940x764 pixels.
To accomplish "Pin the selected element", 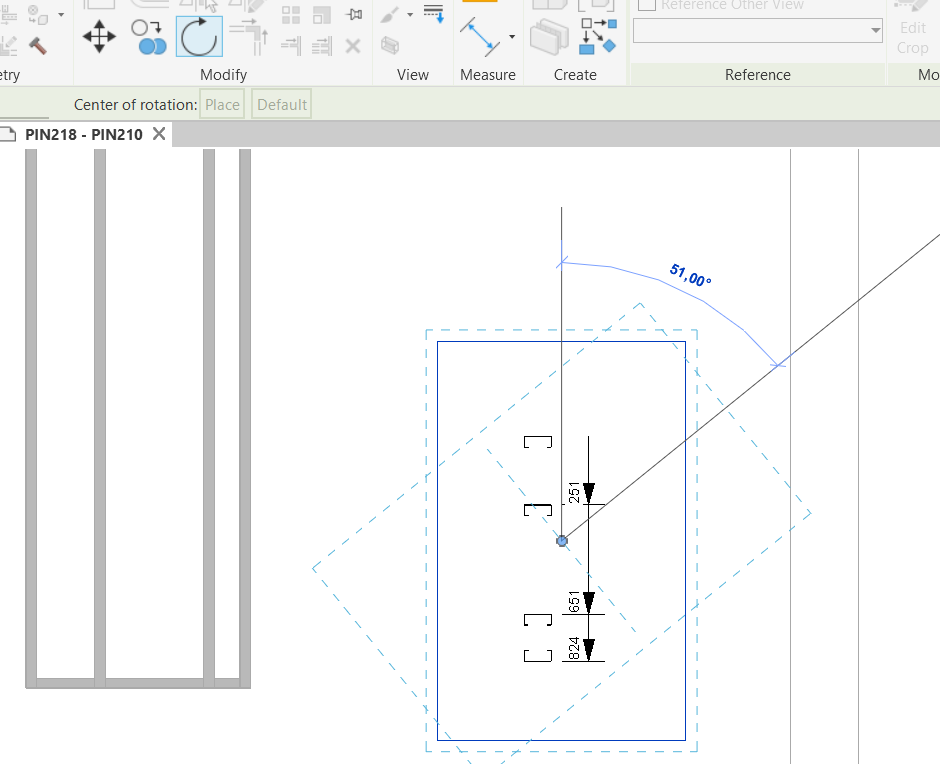I will (x=353, y=14).
